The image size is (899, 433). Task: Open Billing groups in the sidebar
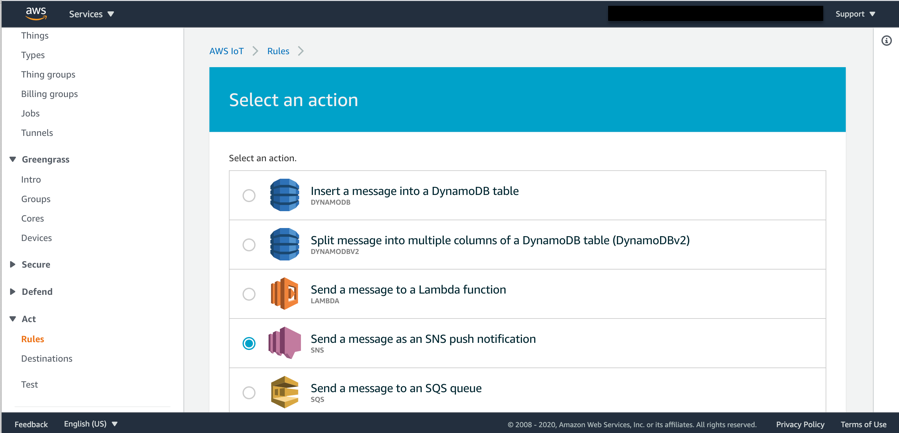click(x=49, y=93)
